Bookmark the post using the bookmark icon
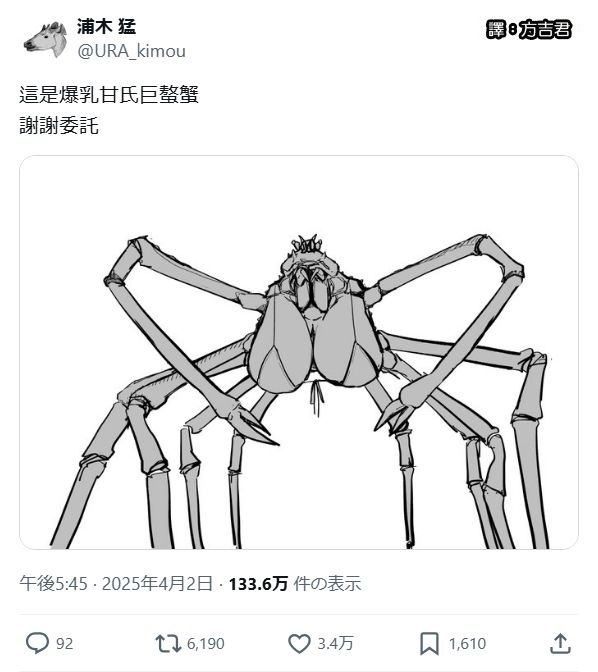 pyautogui.click(x=430, y=644)
